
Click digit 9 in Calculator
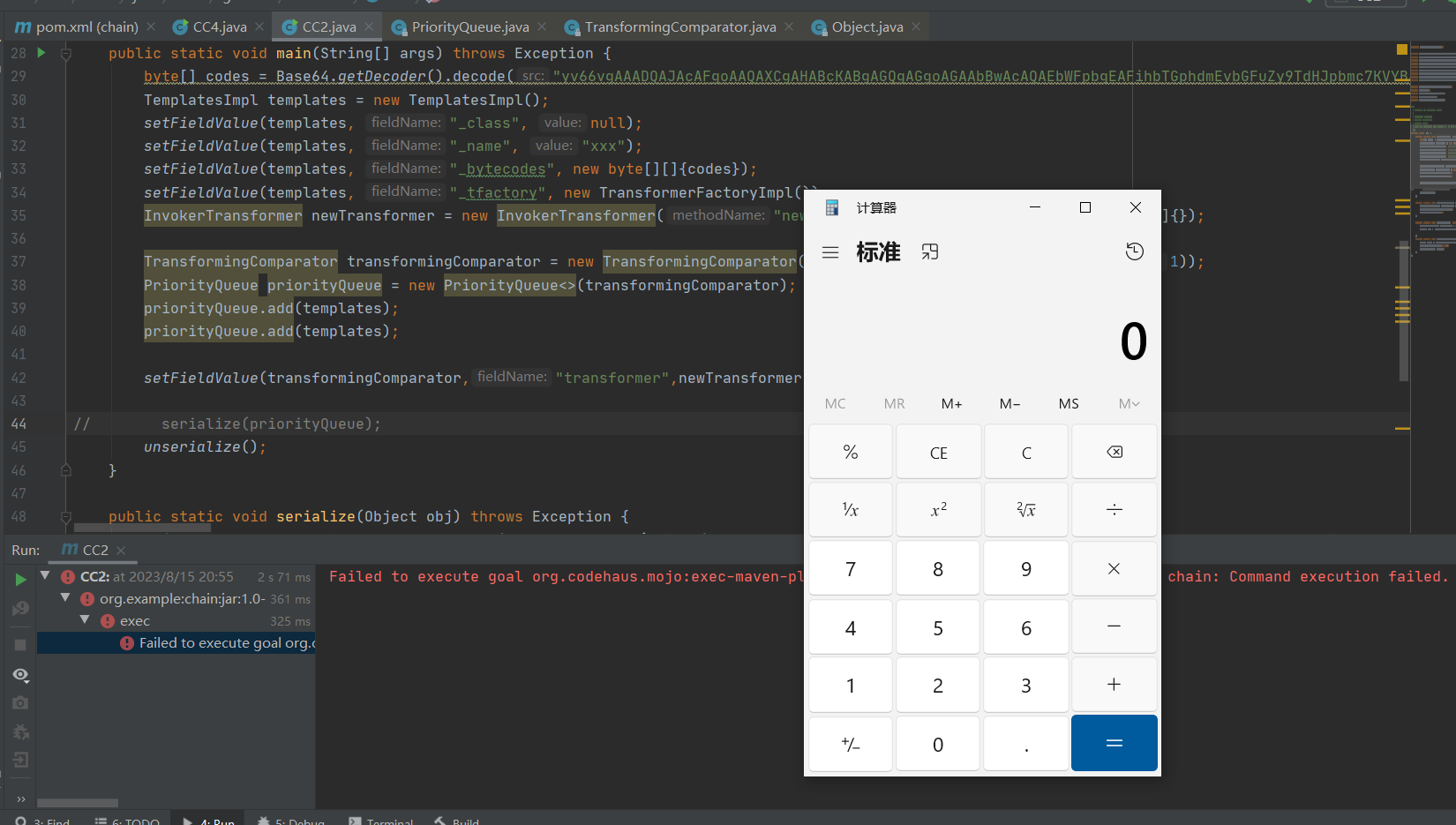tap(1026, 569)
